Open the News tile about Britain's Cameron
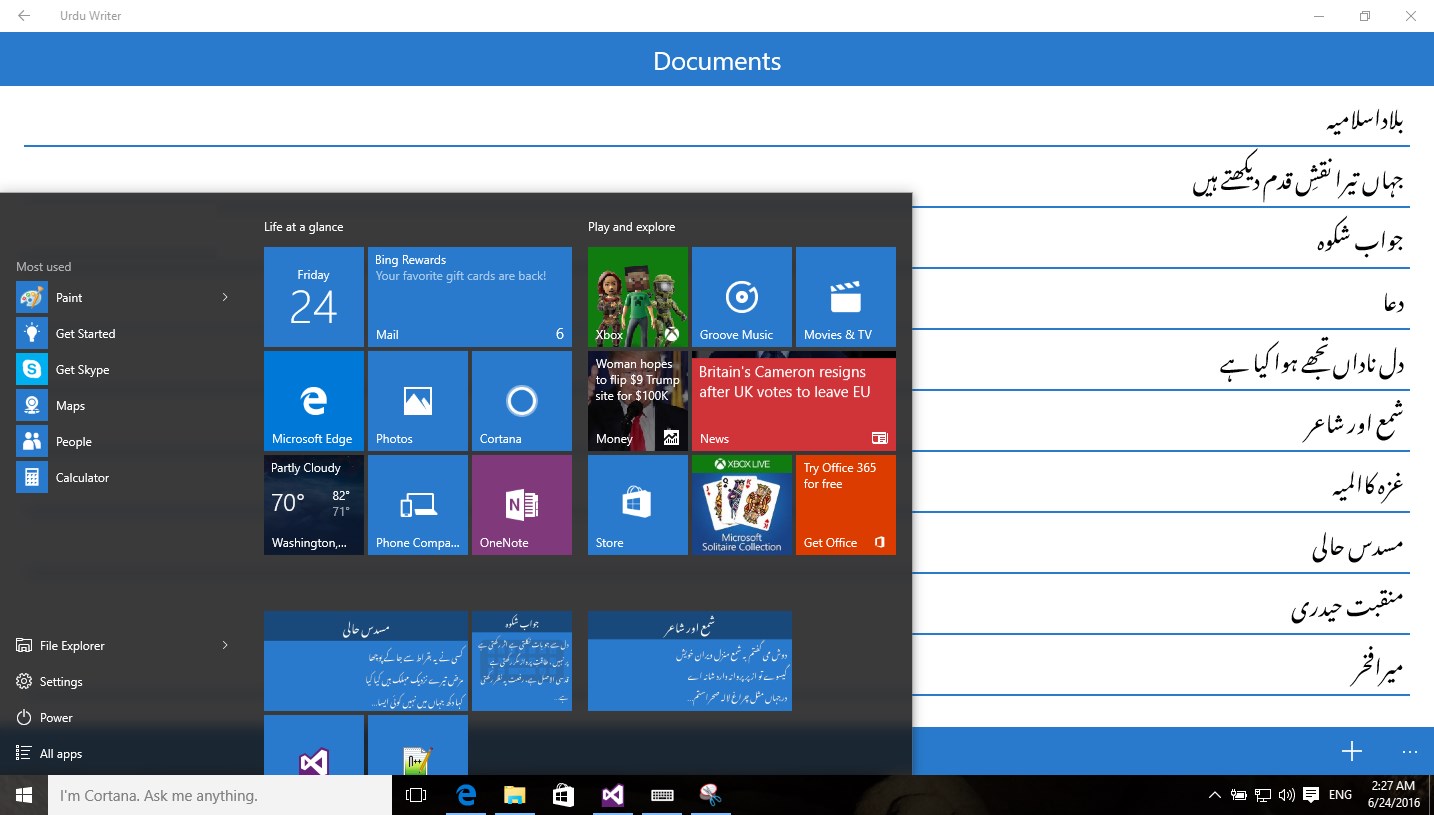The width and height of the screenshot is (1434, 815). point(794,401)
